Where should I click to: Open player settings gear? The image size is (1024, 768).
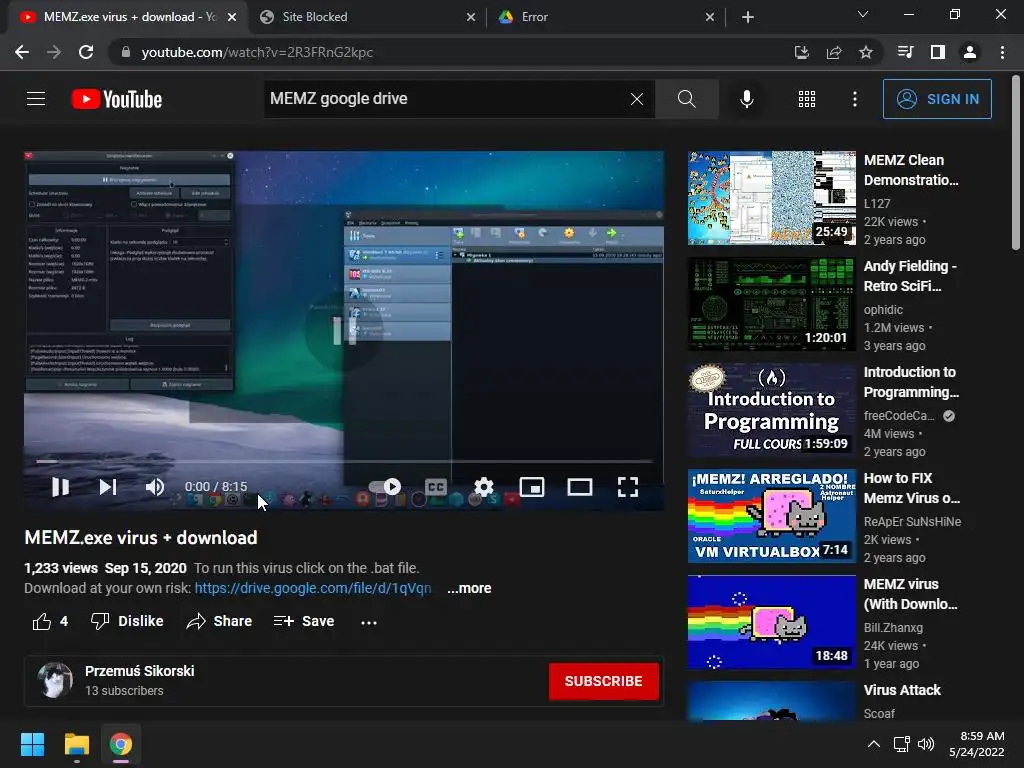click(483, 487)
